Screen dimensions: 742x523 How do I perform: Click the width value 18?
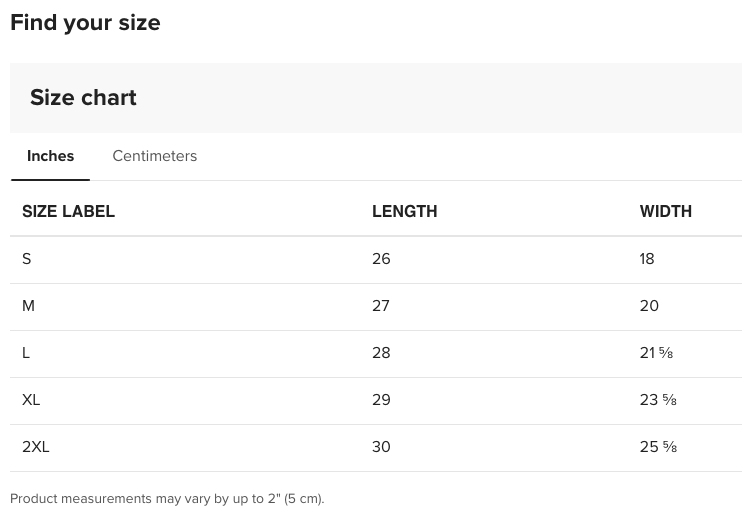pos(647,259)
